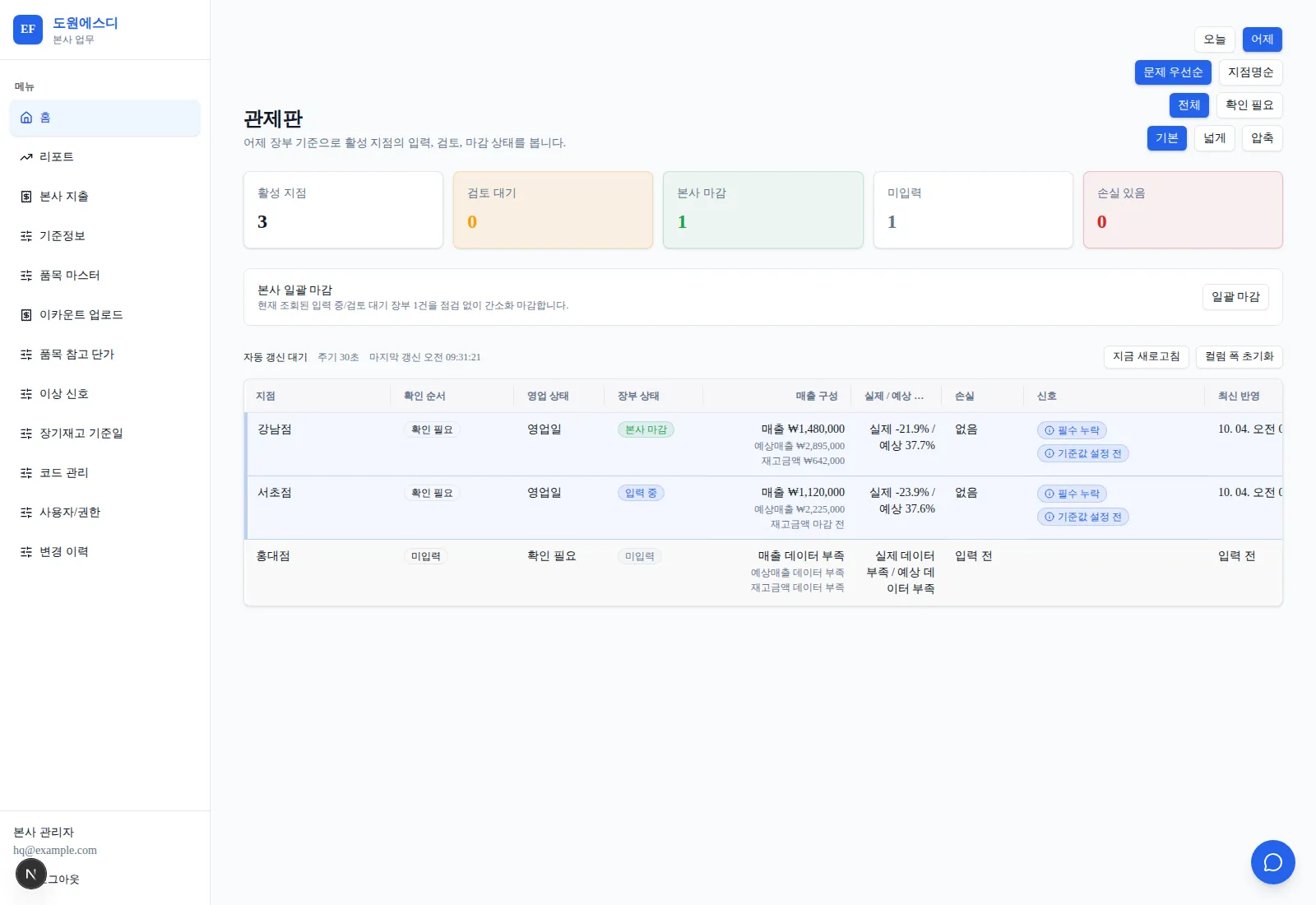Click 서초점 필수 누락 signal chip
The width and height of the screenshot is (1316, 905).
pos(1072,494)
